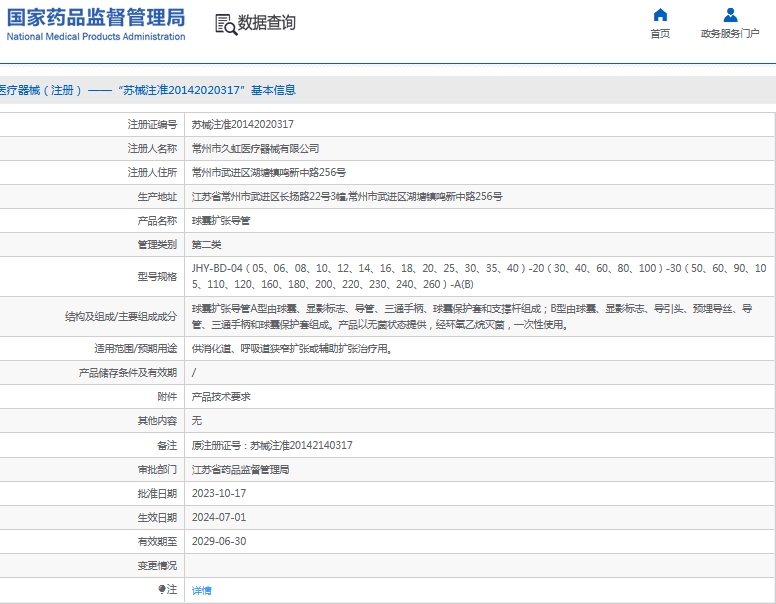This screenshot has height=604, width=776.
Task: Open the 详情 link in the 注 row
Action: point(201,590)
